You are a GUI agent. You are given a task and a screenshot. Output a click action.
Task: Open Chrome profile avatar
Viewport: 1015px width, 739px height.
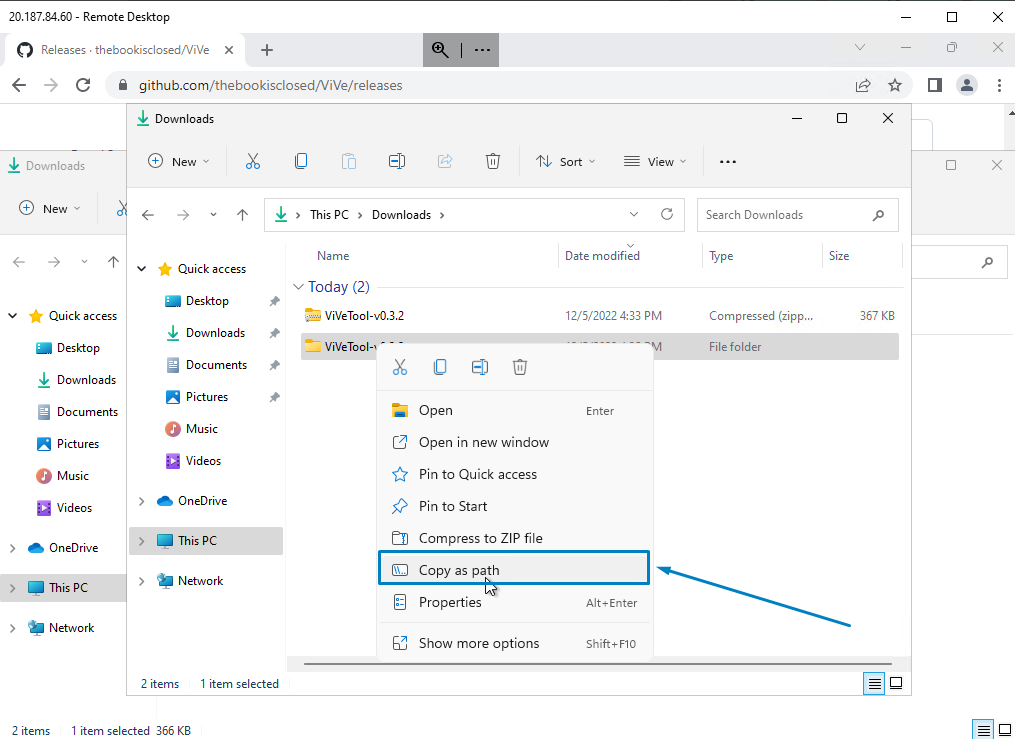(x=967, y=85)
